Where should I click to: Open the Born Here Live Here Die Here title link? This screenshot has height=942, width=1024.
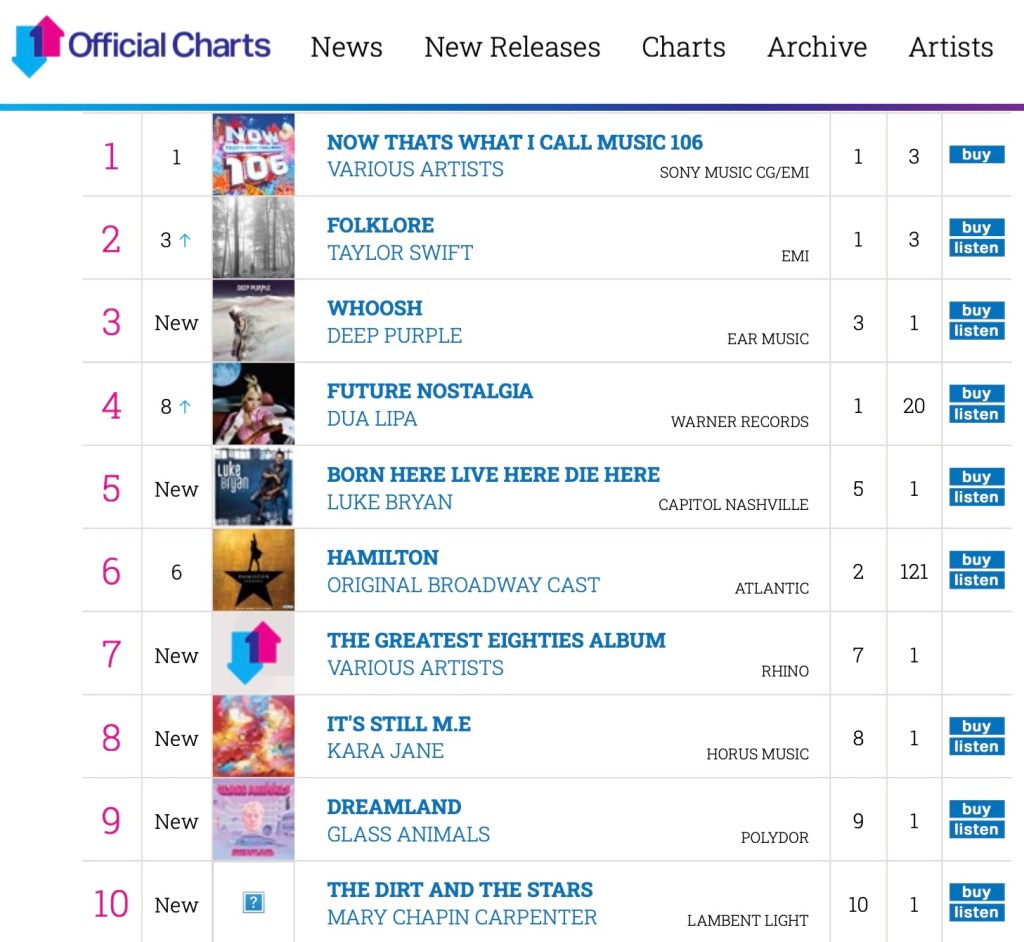[493, 474]
